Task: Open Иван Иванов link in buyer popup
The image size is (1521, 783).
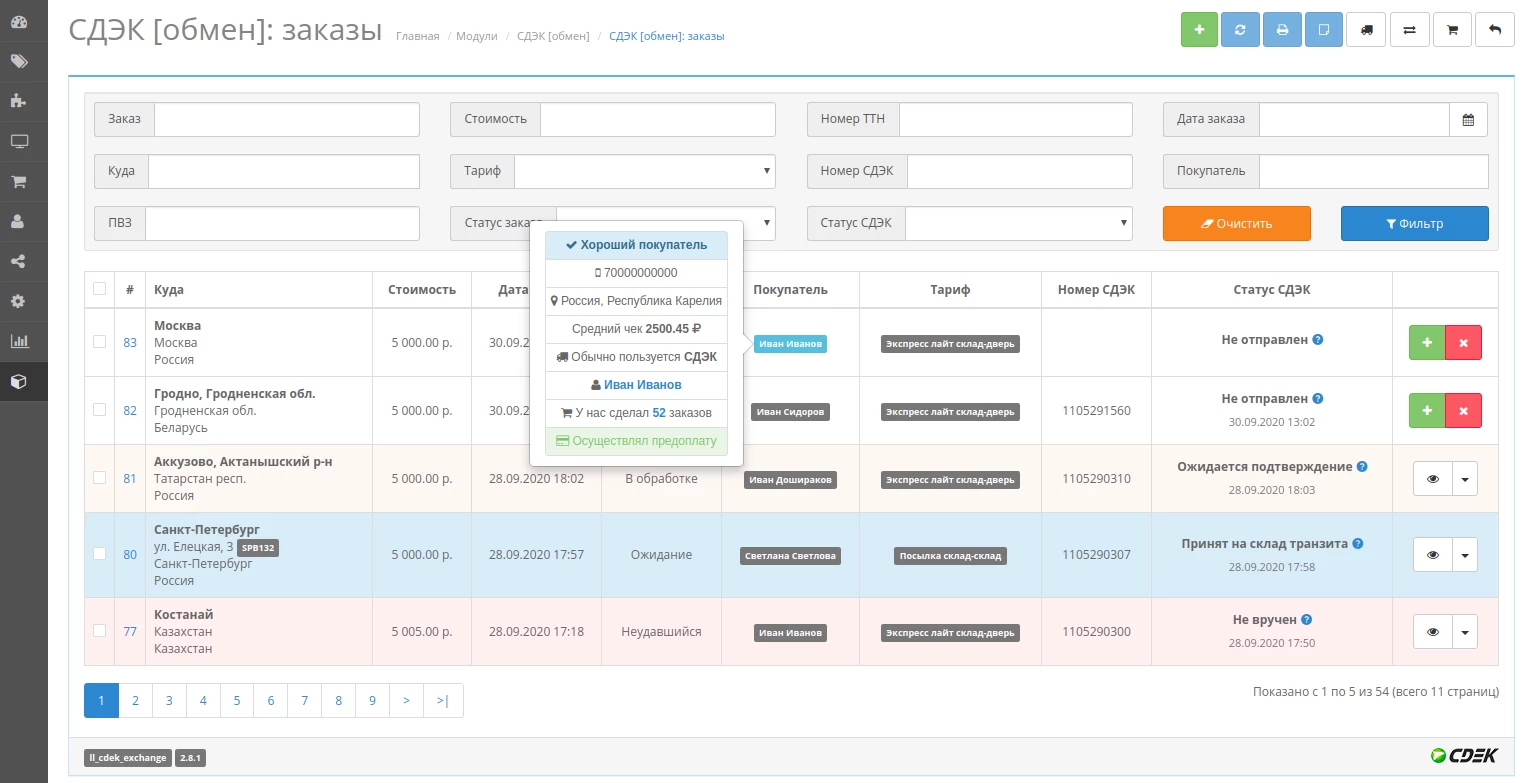Action: 643,384
